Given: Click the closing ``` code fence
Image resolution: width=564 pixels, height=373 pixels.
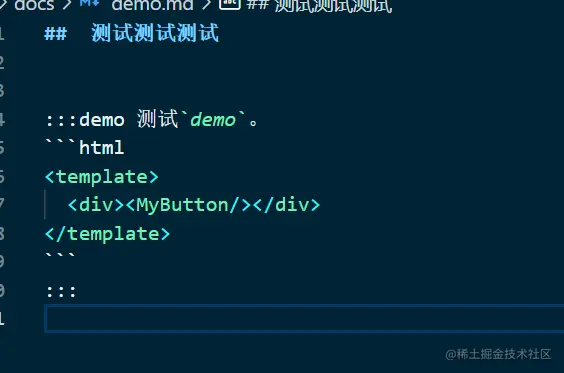Looking at the screenshot, I should (60, 256).
